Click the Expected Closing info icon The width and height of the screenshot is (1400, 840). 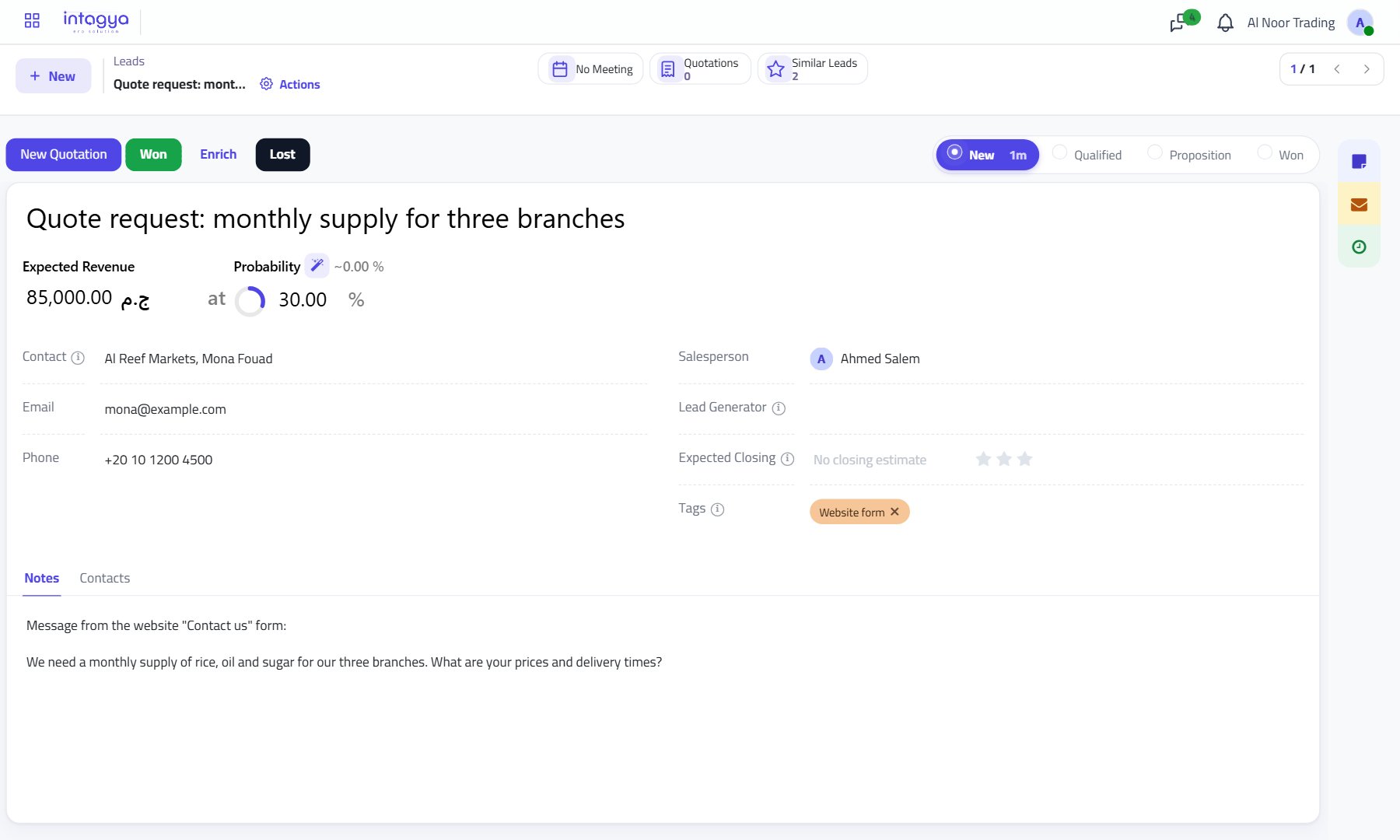(x=787, y=459)
